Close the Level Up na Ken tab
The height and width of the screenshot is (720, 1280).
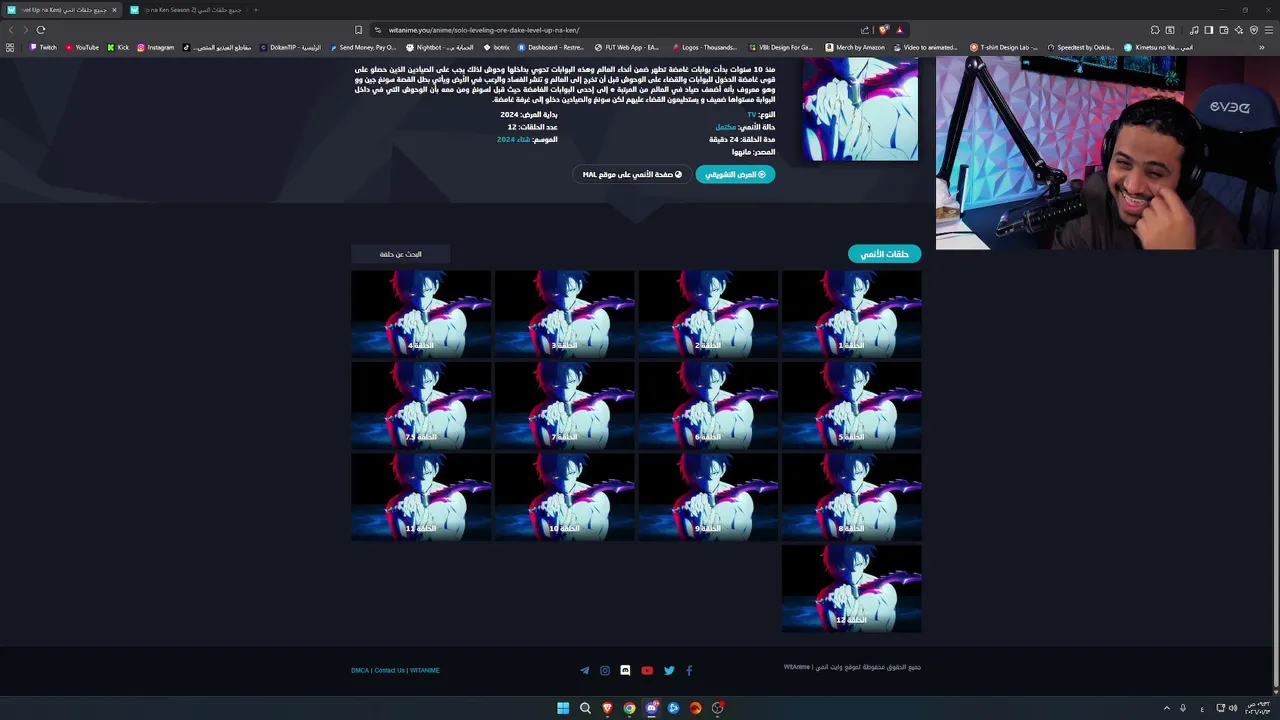114,10
